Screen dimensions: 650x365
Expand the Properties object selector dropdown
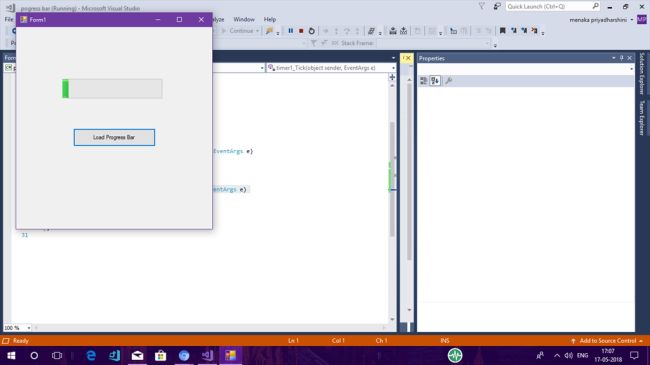(631, 69)
